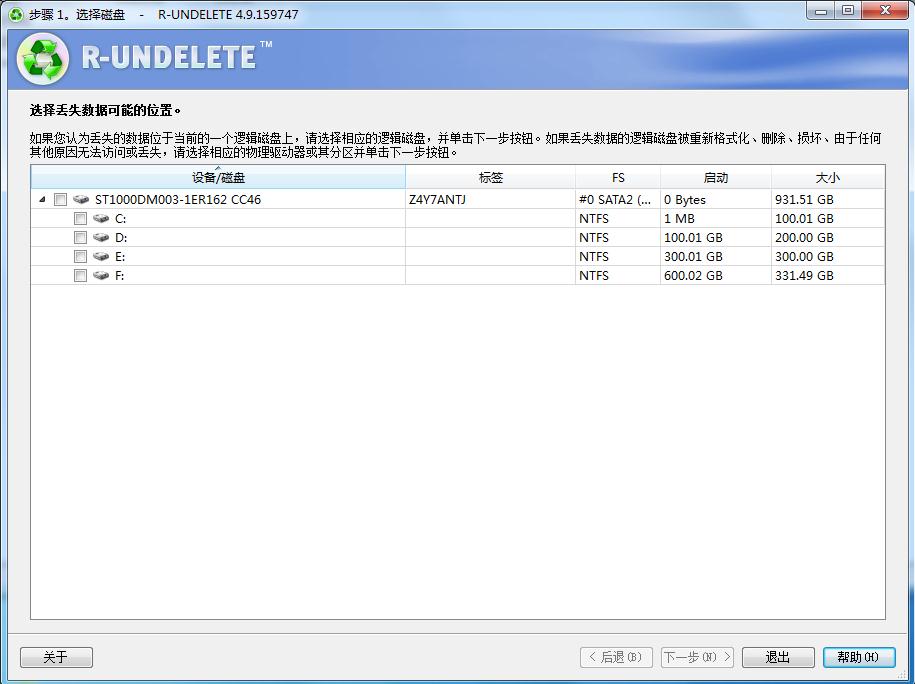
Task: Click the E: drive icon
Action: (x=101, y=257)
